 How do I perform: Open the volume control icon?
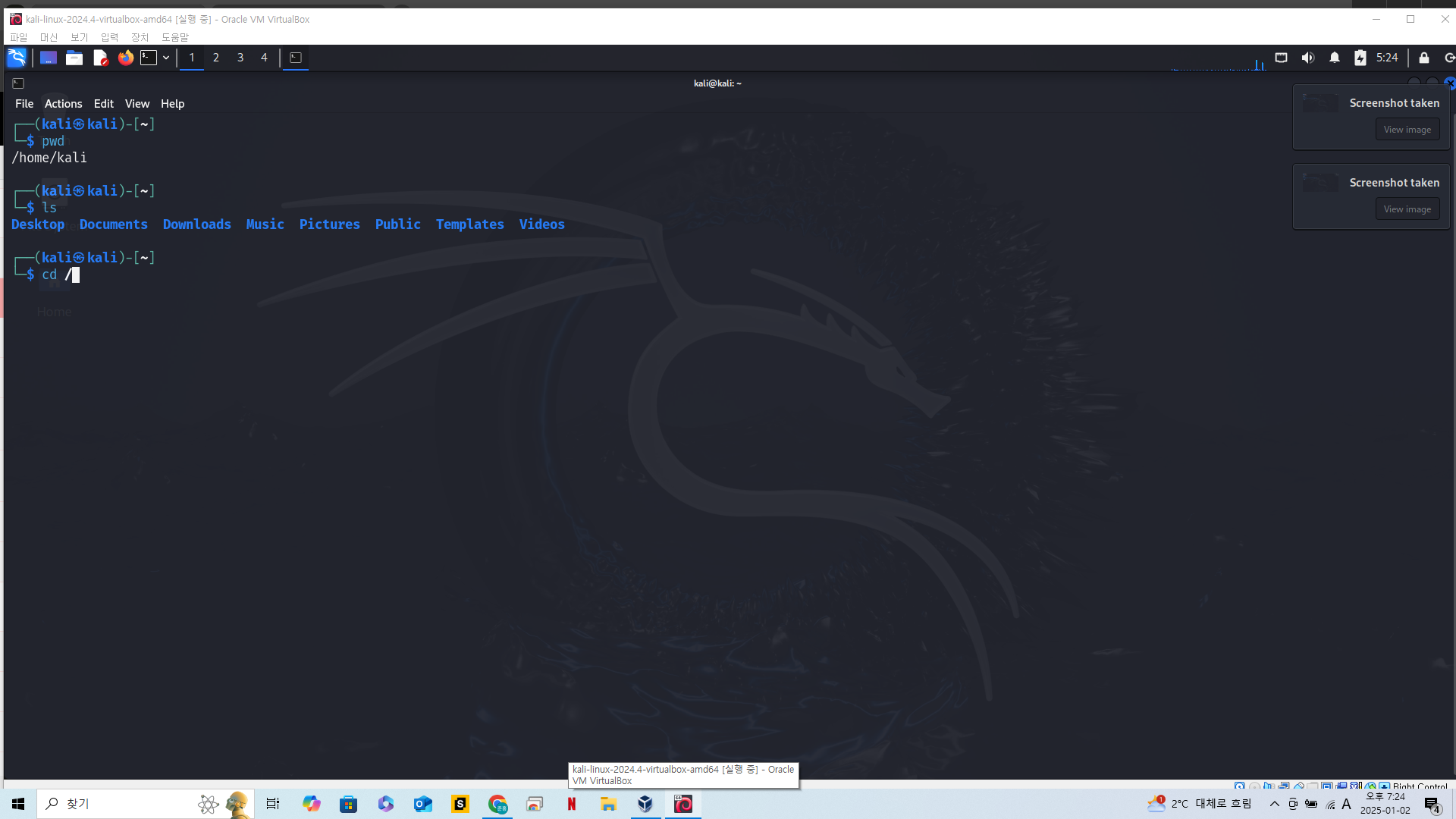pos(1308,58)
